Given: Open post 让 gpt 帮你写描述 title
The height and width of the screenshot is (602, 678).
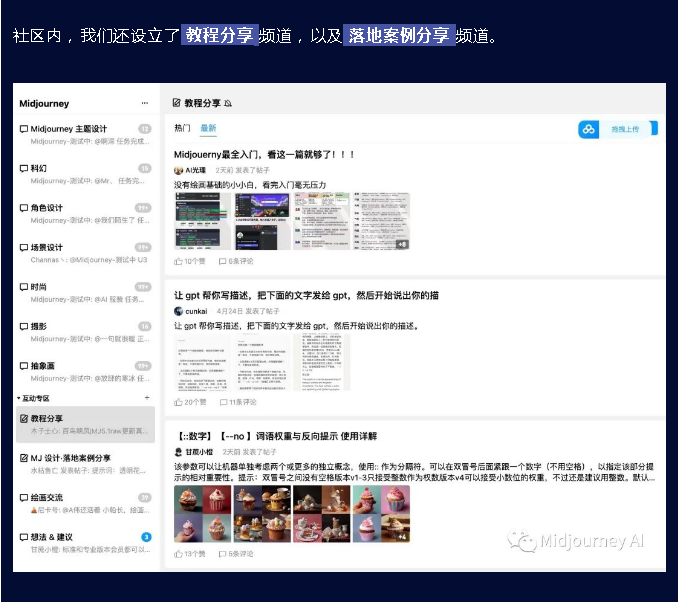Looking at the screenshot, I should click(306, 295).
